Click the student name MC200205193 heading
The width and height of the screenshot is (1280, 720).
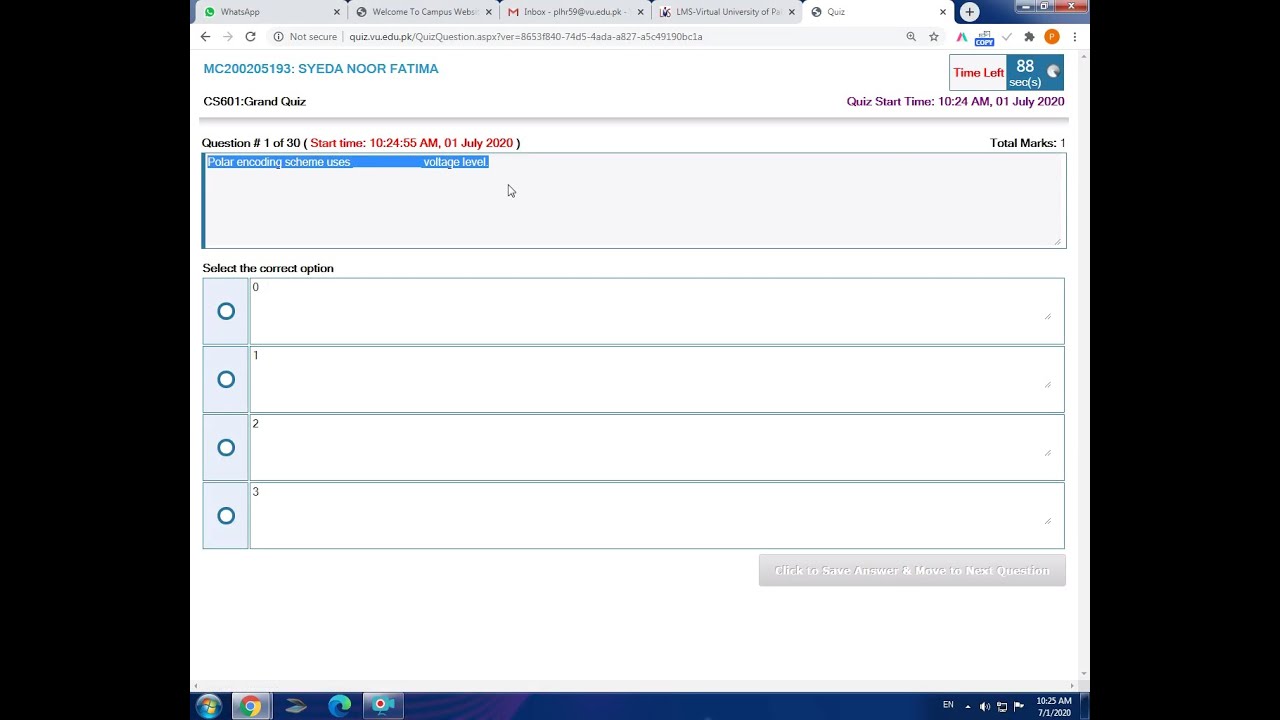[321, 69]
